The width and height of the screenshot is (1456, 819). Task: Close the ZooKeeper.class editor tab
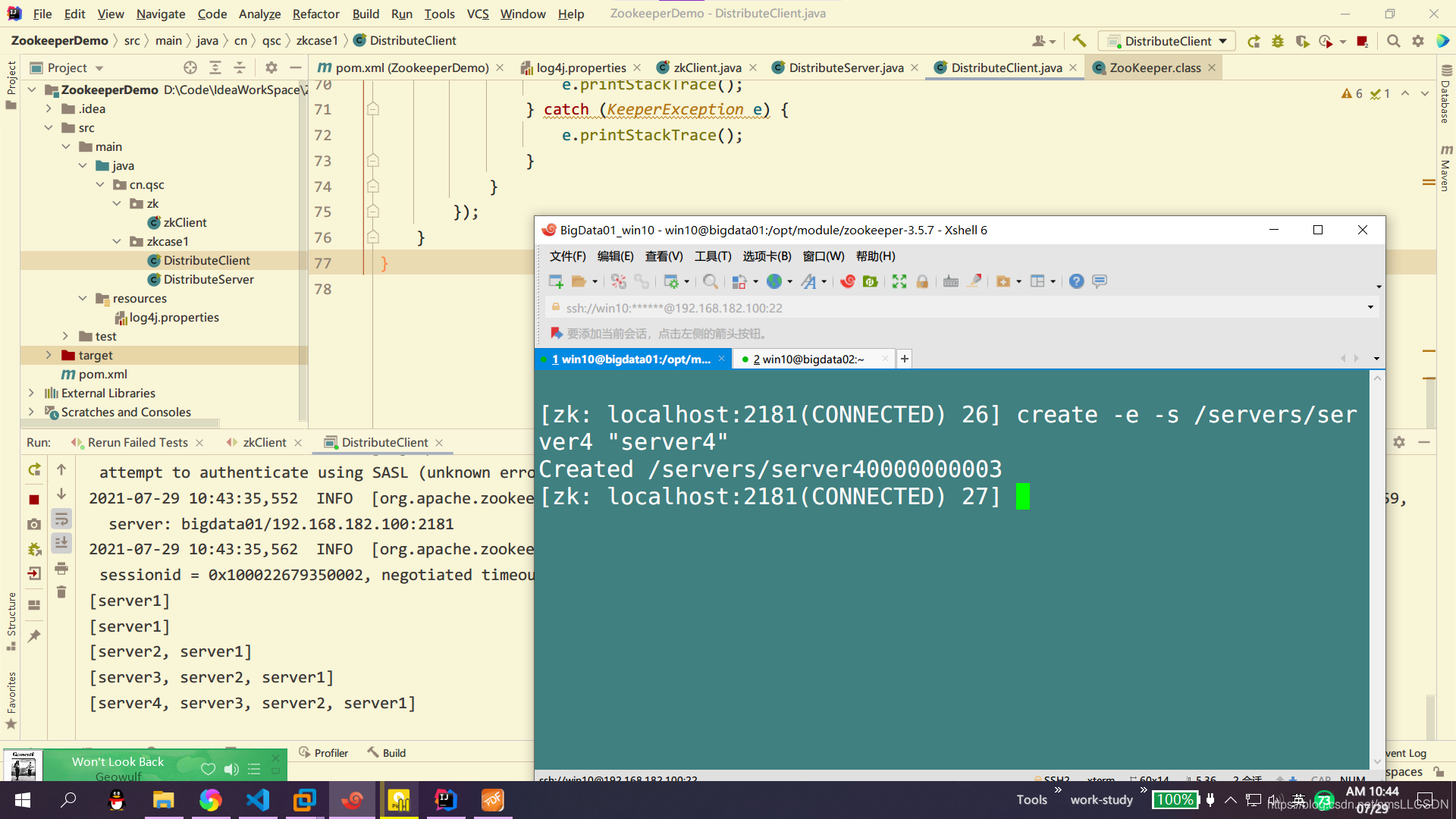1212,67
